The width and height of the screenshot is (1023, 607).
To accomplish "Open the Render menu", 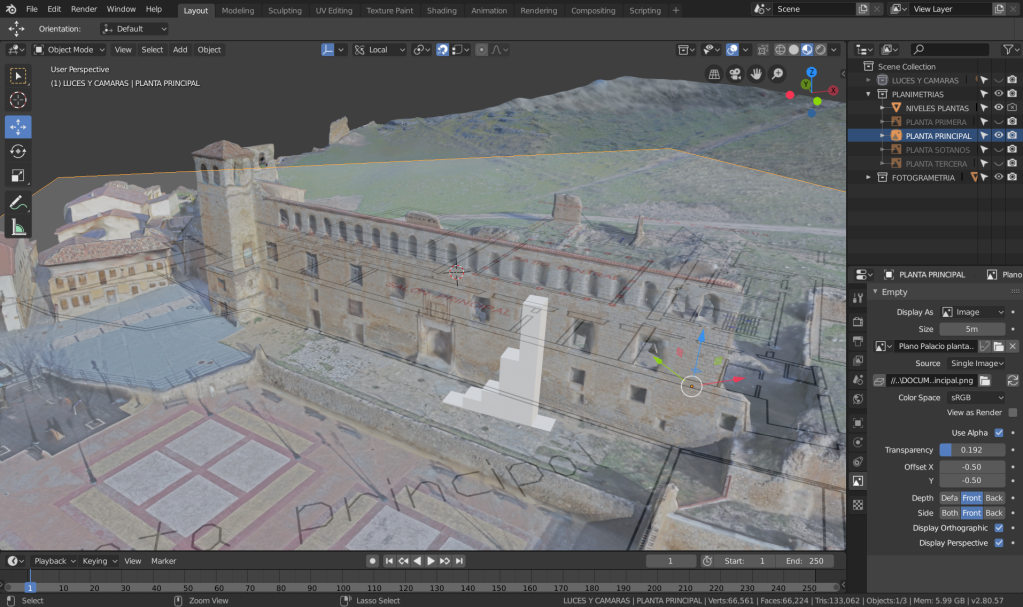I will 84,9.
